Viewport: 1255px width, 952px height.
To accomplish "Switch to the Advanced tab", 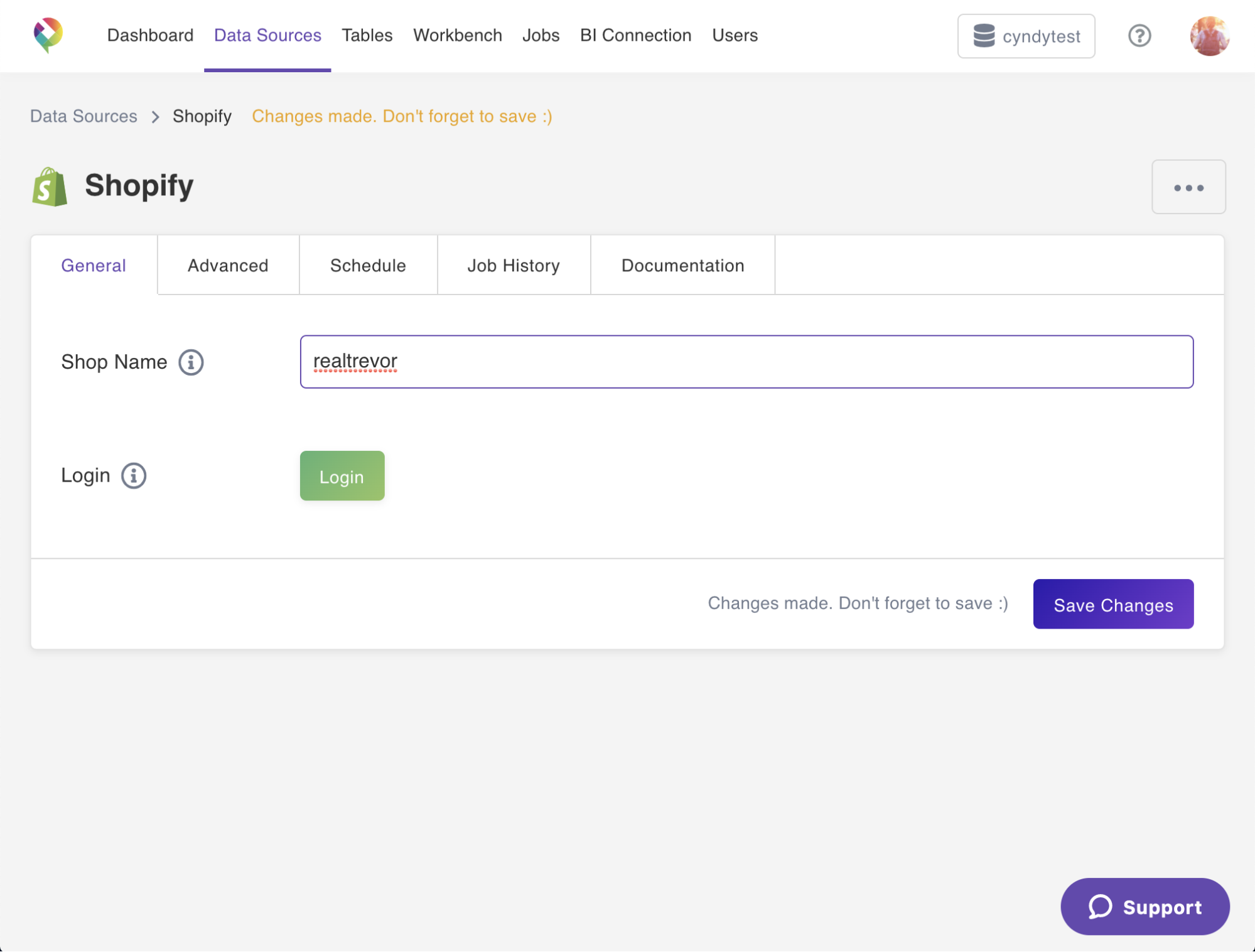I will tap(229, 265).
